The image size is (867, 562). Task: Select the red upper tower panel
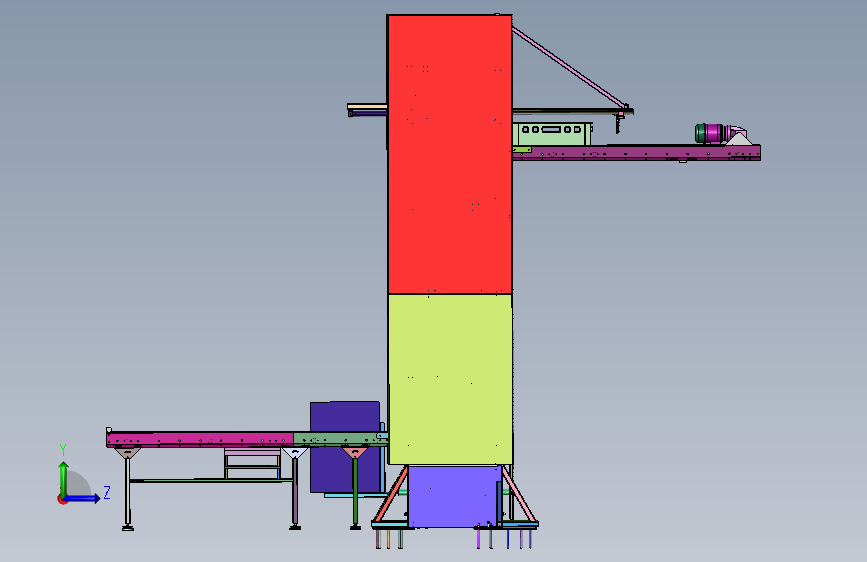pyautogui.click(x=450, y=154)
